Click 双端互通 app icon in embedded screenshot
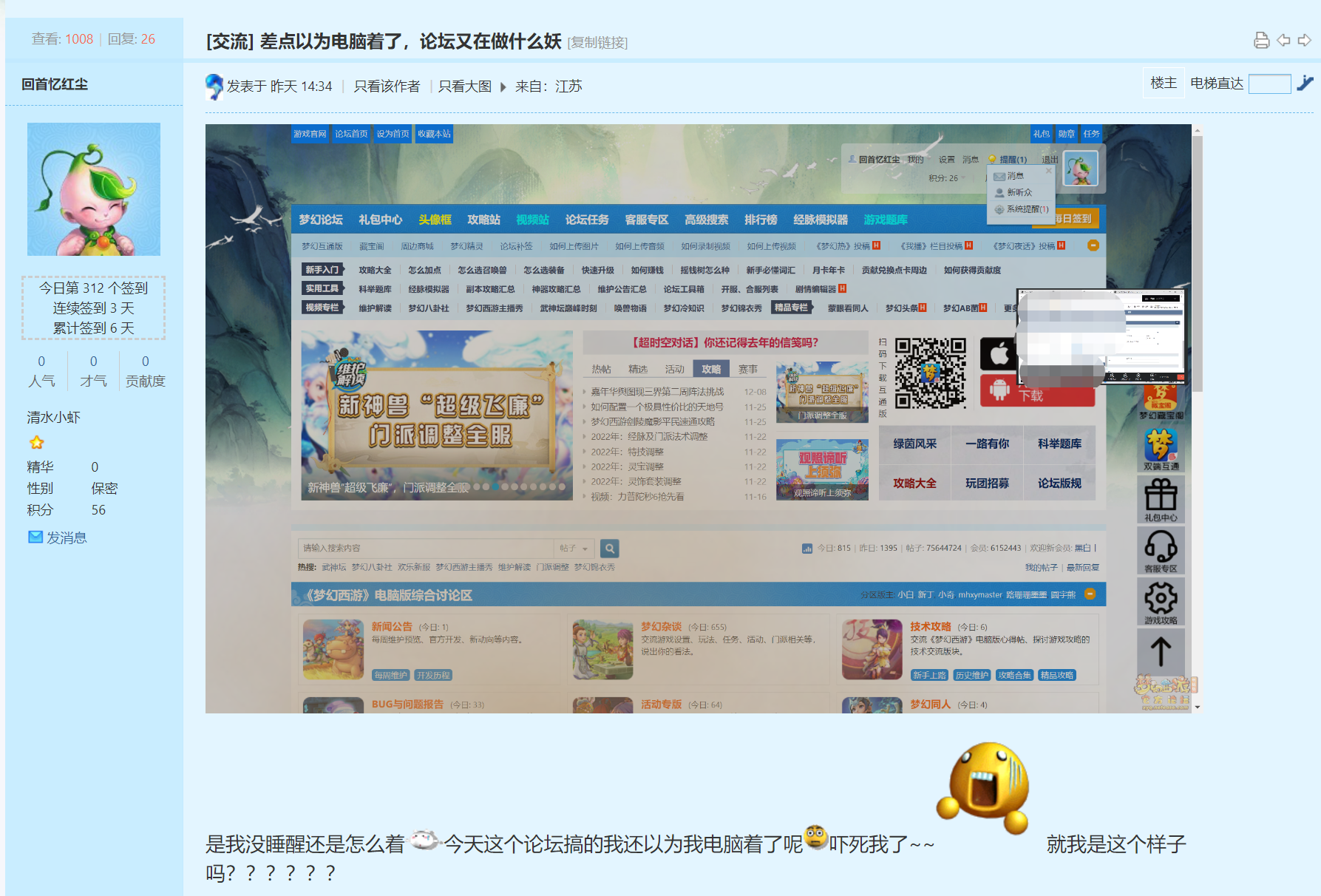The image size is (1321, 896). pyautogui.click(x=1161, y=448)
